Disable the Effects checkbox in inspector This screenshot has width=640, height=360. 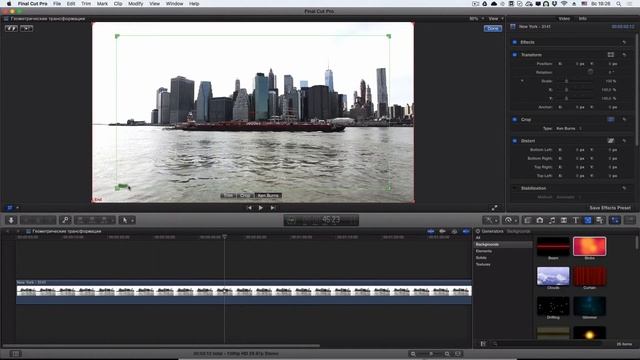point(515,42)
